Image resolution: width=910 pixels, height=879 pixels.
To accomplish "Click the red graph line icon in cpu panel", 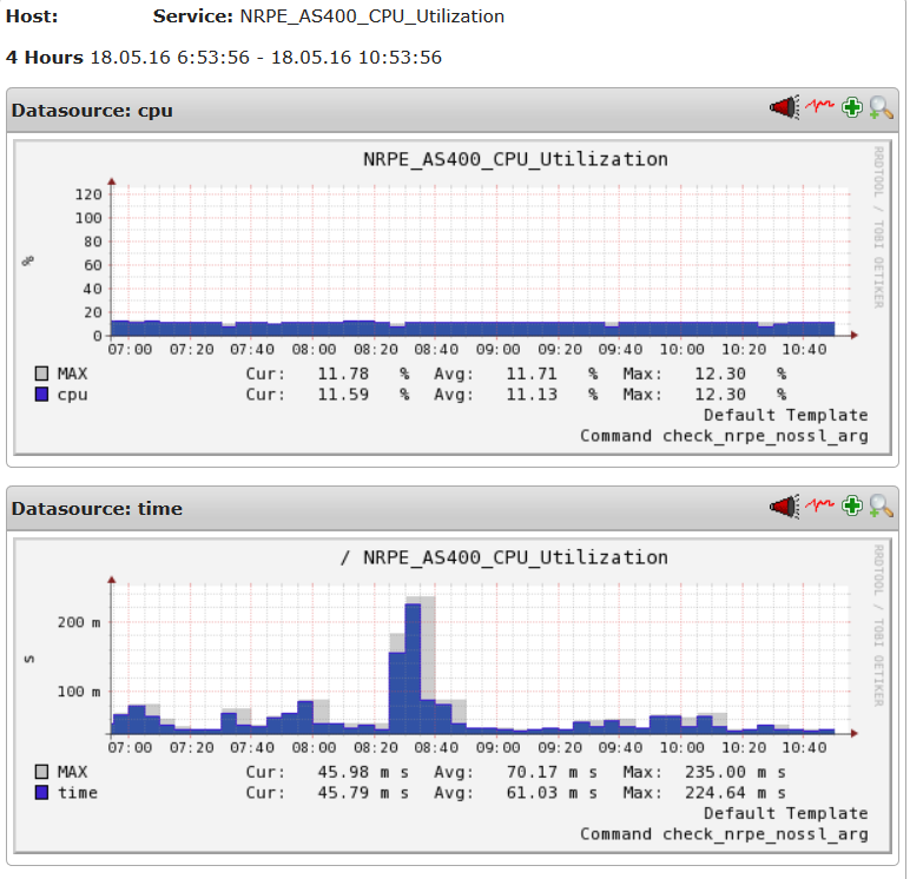I will point(820,107).
